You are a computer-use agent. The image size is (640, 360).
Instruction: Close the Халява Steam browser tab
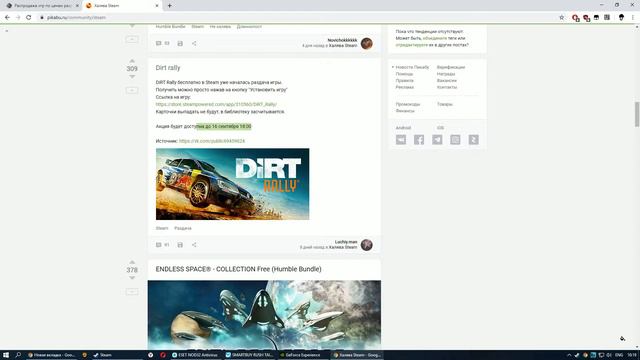[157, 6]
